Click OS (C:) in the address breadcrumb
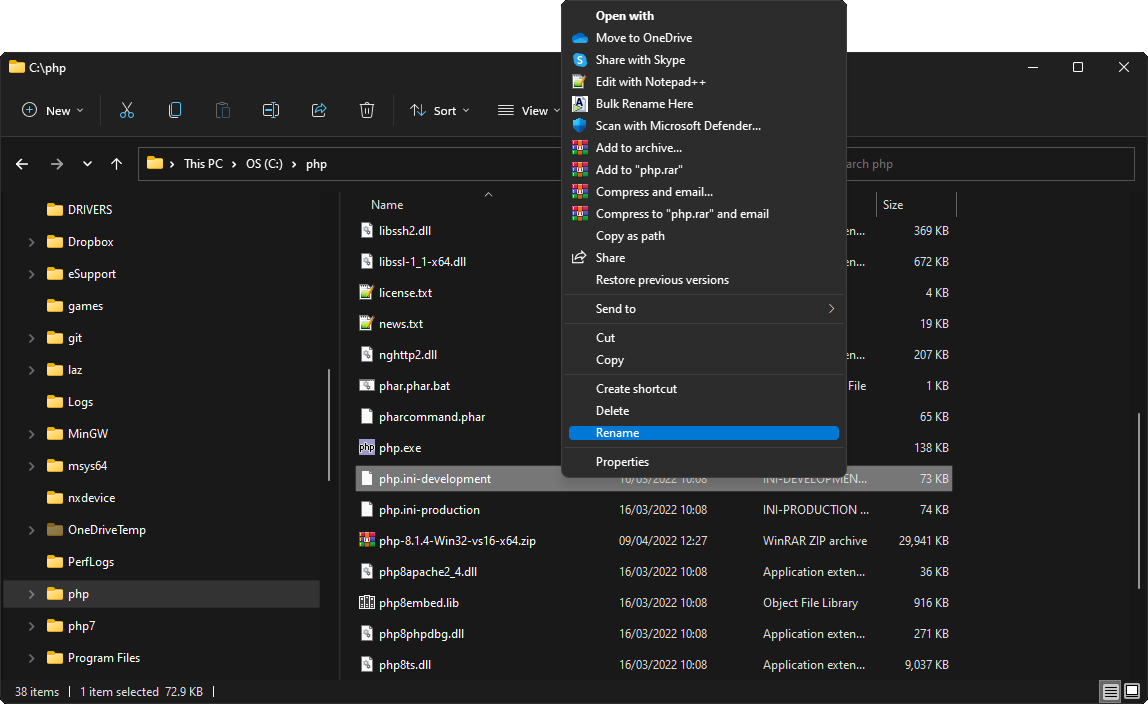 coord(264,164)
